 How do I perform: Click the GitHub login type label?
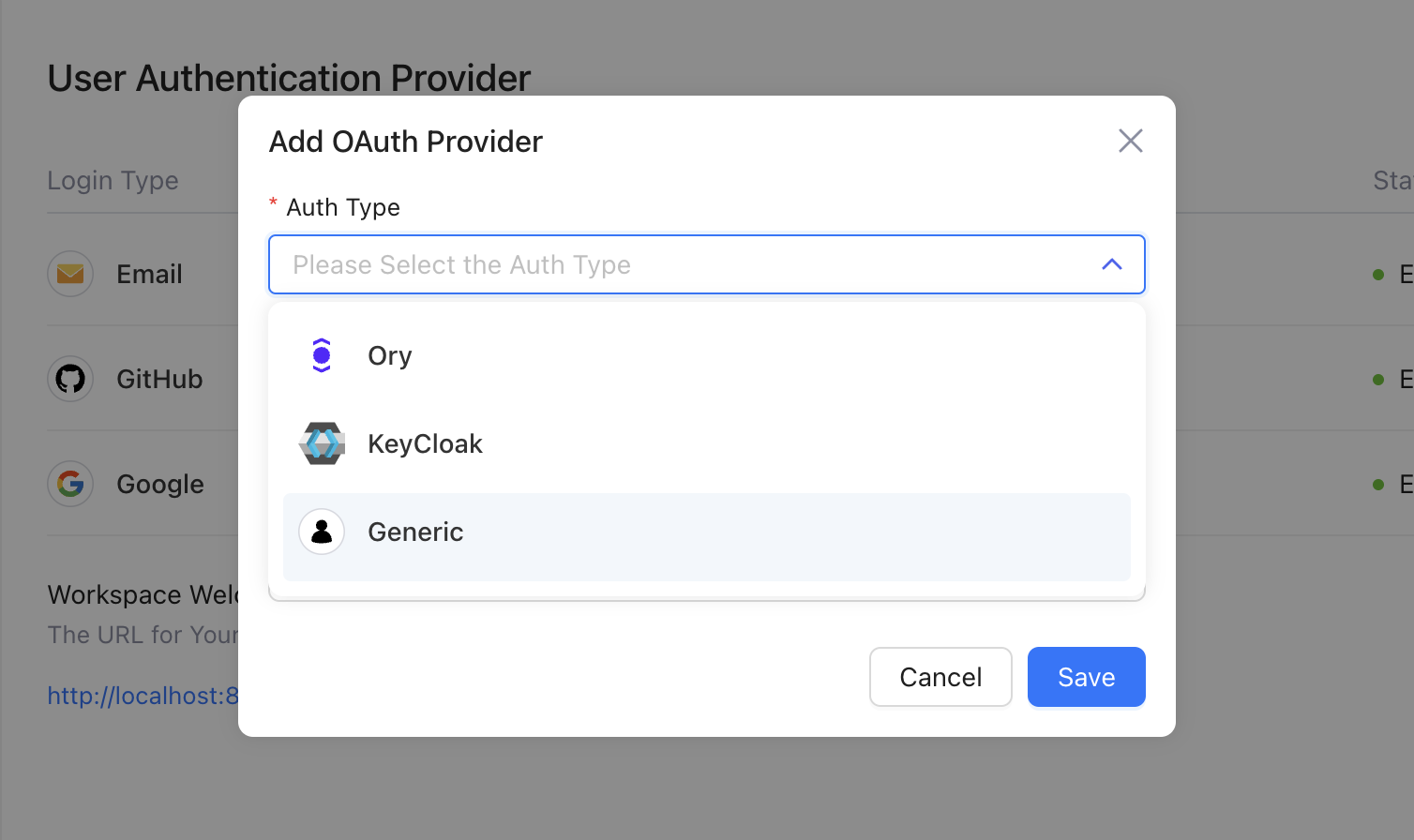(x=159, y=380)
